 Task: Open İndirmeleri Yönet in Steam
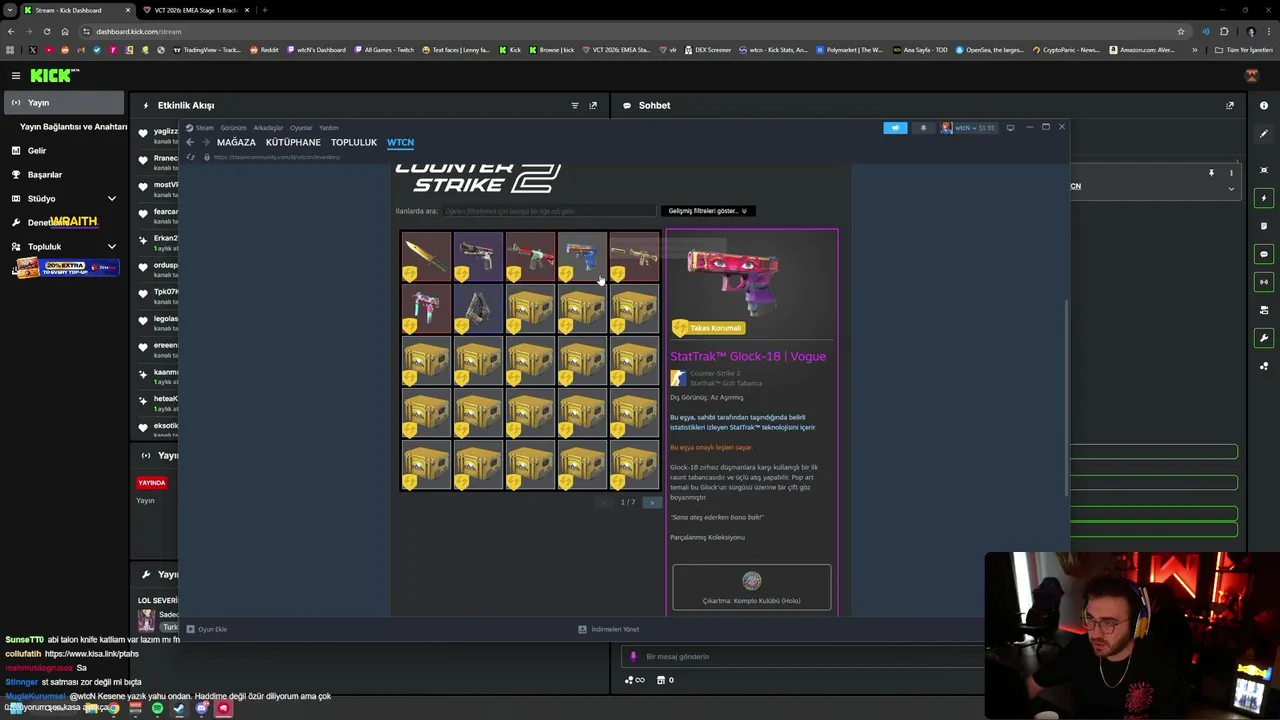(x=609, y=629)
